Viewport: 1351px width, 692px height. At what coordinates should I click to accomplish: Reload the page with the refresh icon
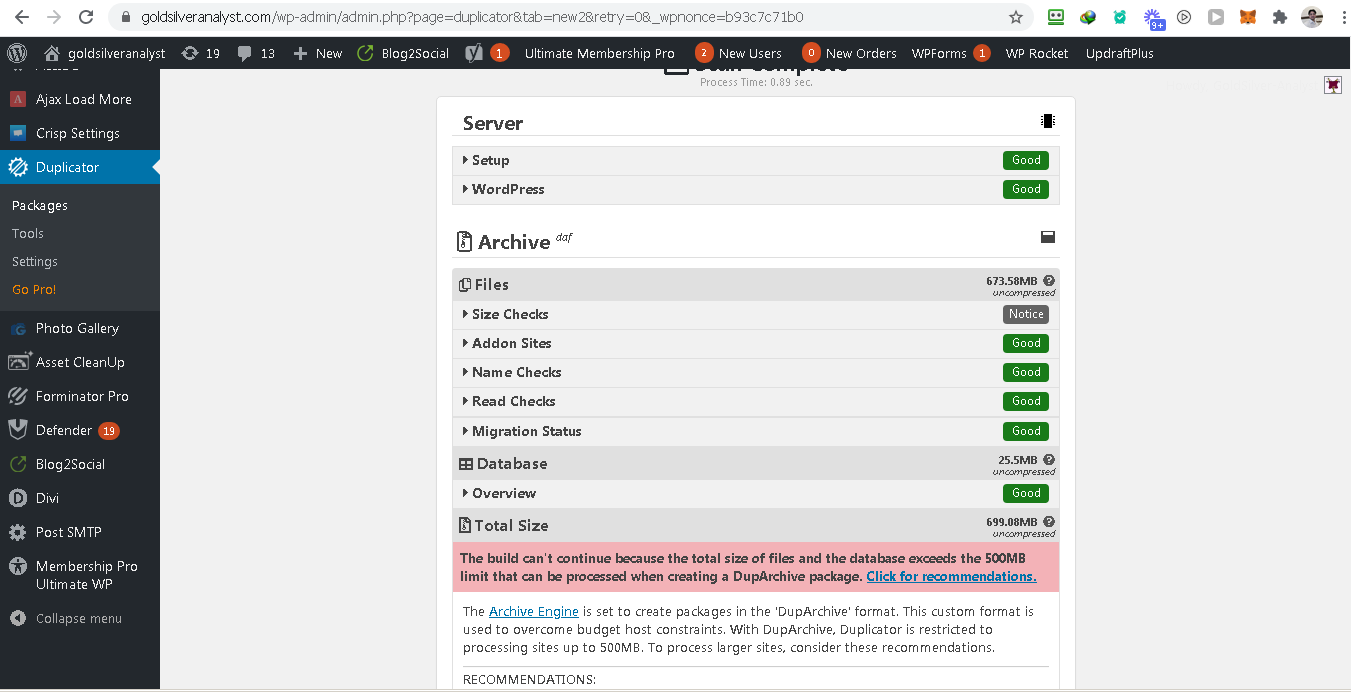point(86,17)
